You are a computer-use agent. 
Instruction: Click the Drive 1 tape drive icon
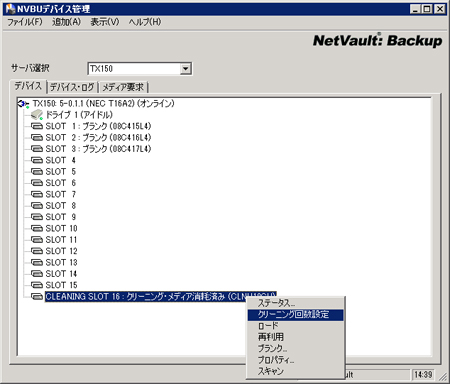[x=37, y=115]
